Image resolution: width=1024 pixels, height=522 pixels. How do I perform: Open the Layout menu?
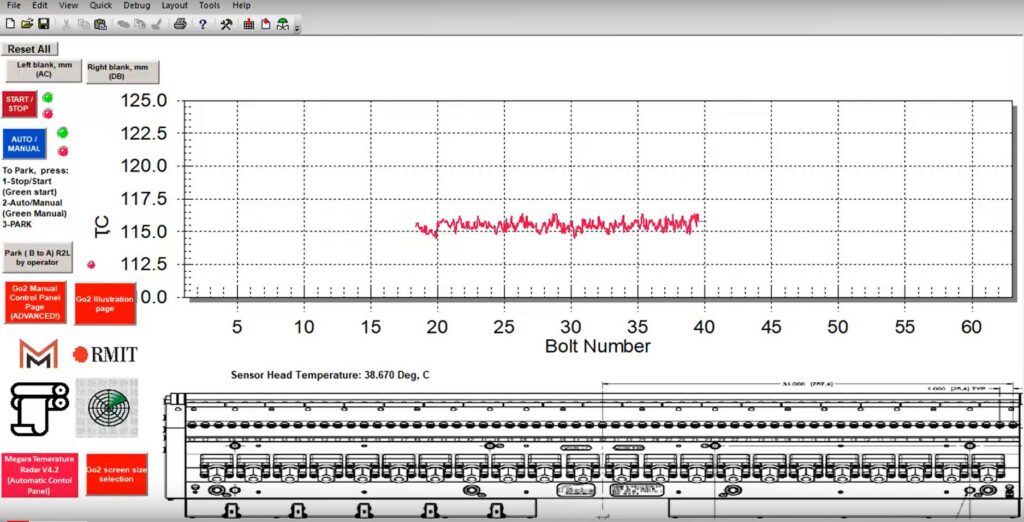point(174,5)
